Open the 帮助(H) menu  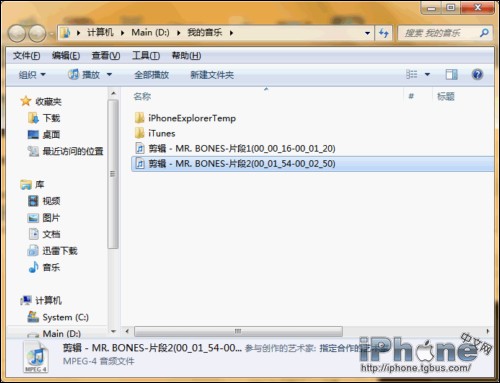[186, 56]
